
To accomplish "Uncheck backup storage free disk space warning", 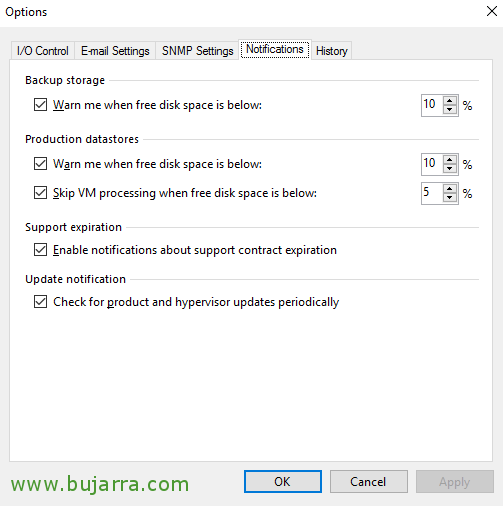I will [x=40, y=105].
